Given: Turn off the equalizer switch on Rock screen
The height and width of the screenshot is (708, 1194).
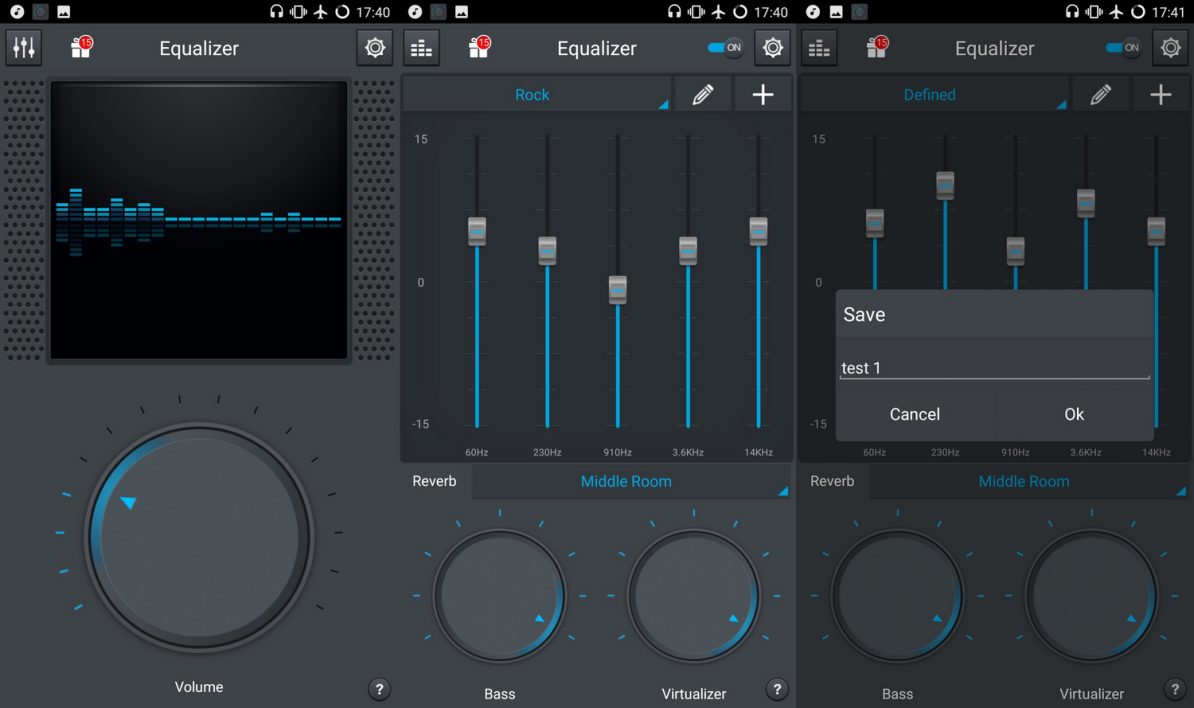Looking at the screenshot, I should point(725,48).
